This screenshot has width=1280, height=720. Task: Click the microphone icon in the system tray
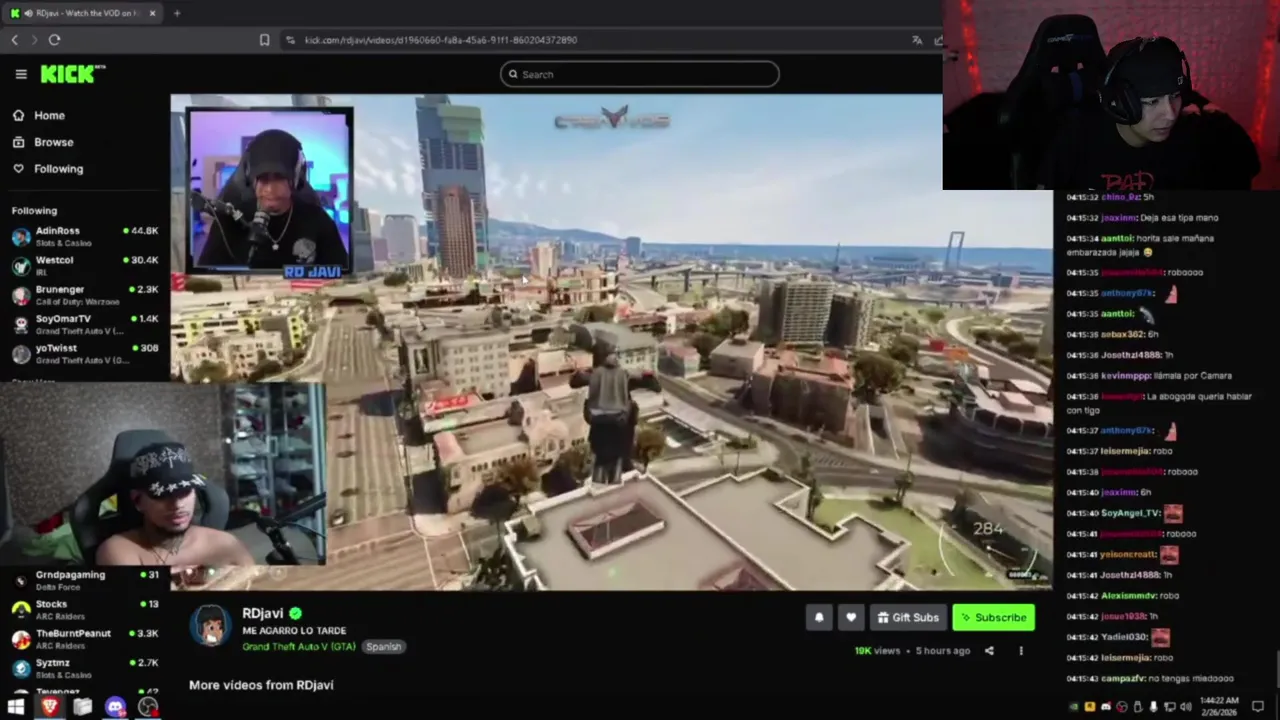point(1153,707)
